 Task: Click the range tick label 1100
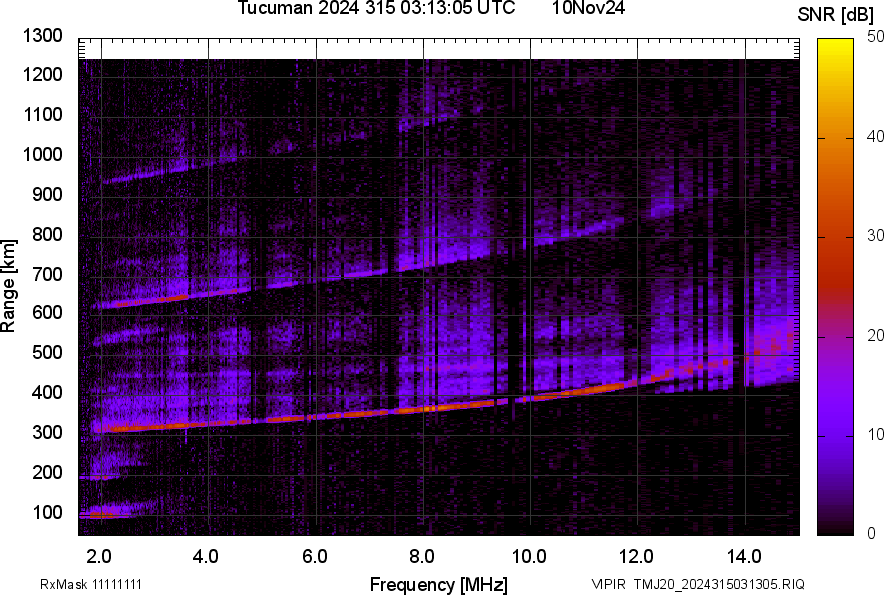pos(42,114)
